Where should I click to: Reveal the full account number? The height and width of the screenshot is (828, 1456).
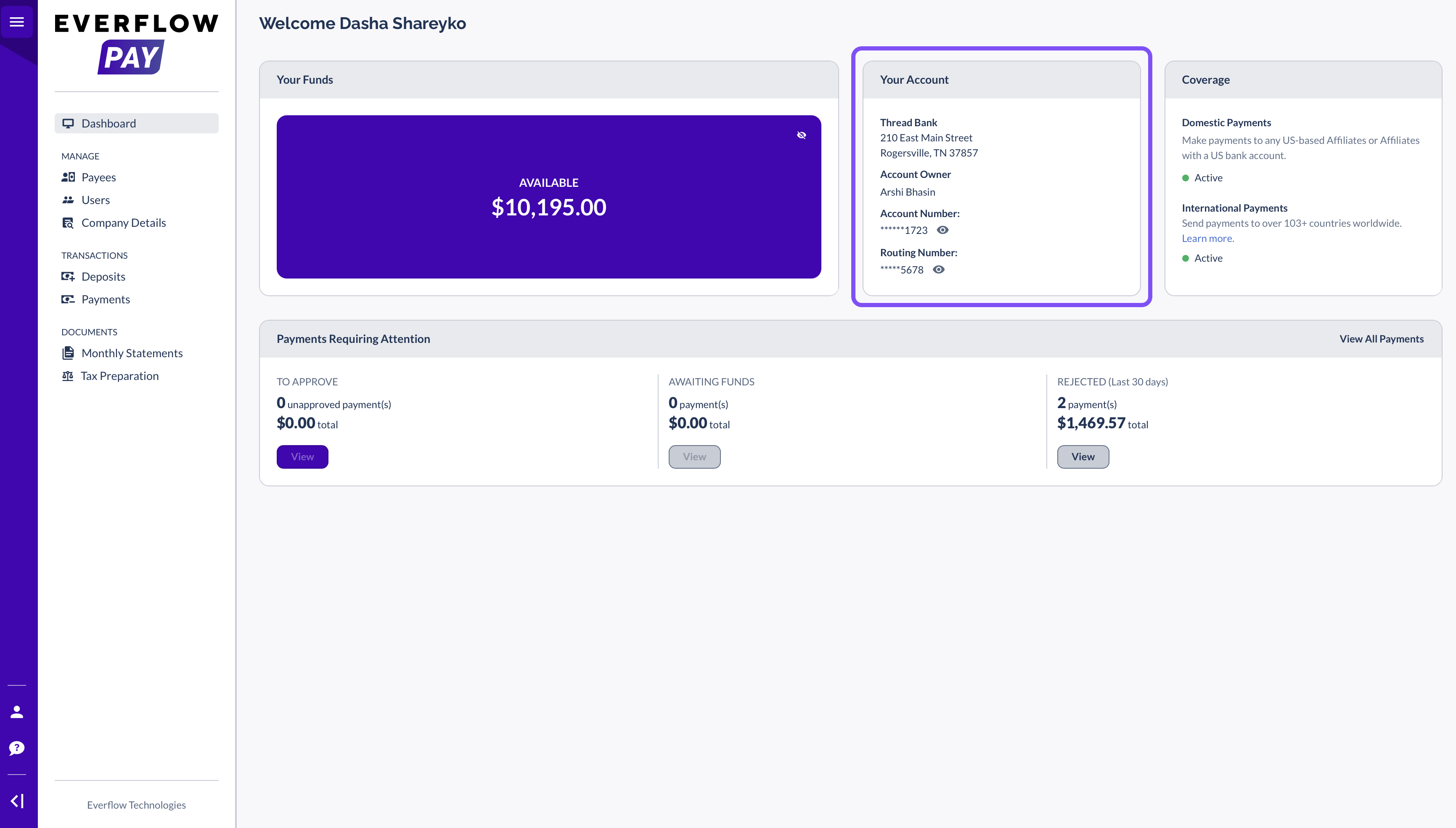(942, 230)
